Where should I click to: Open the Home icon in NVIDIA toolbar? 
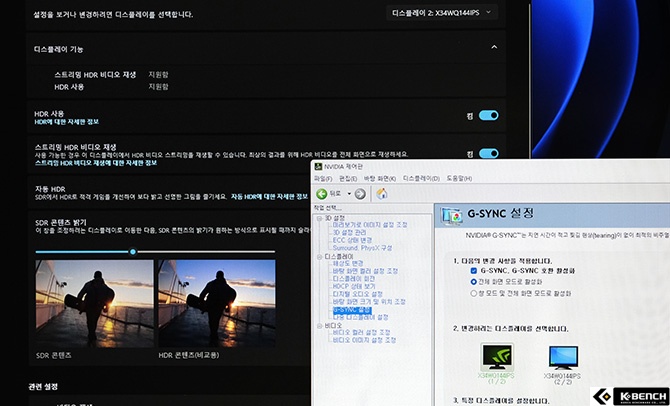click(382, 194)
